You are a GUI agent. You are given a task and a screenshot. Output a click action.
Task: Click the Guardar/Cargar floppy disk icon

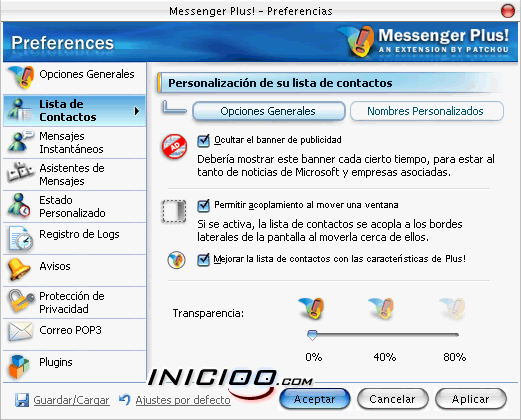[22, 400]
